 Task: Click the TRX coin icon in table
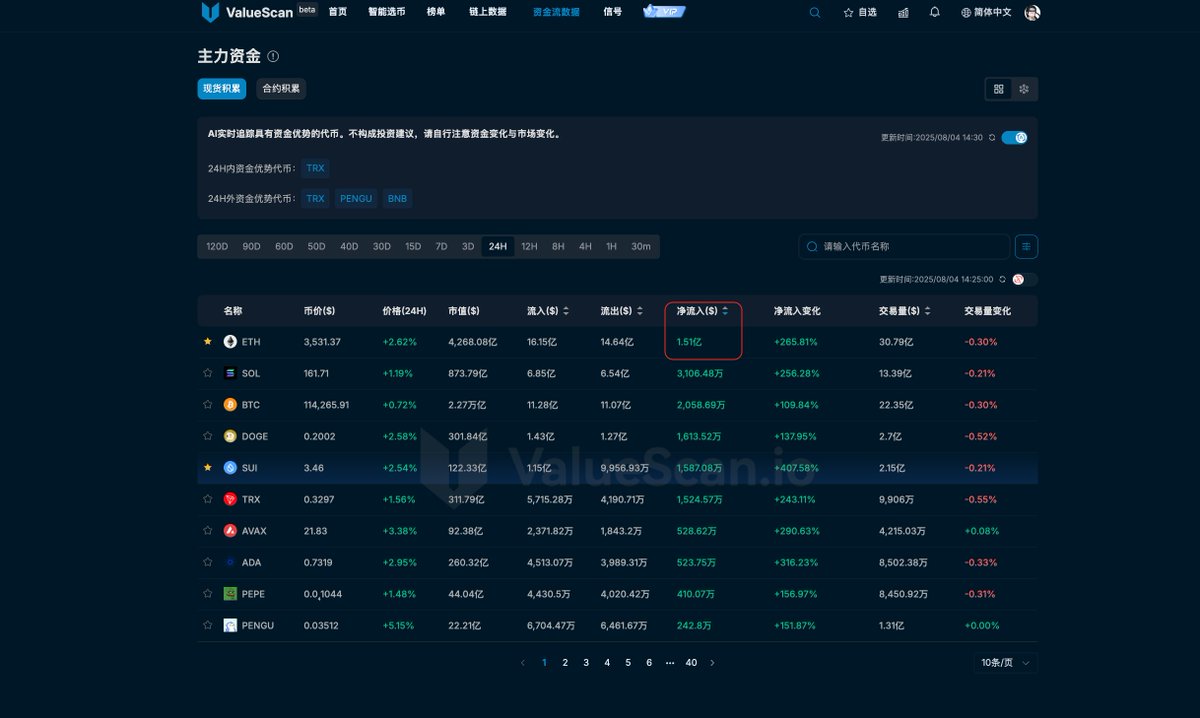point(230,499)
